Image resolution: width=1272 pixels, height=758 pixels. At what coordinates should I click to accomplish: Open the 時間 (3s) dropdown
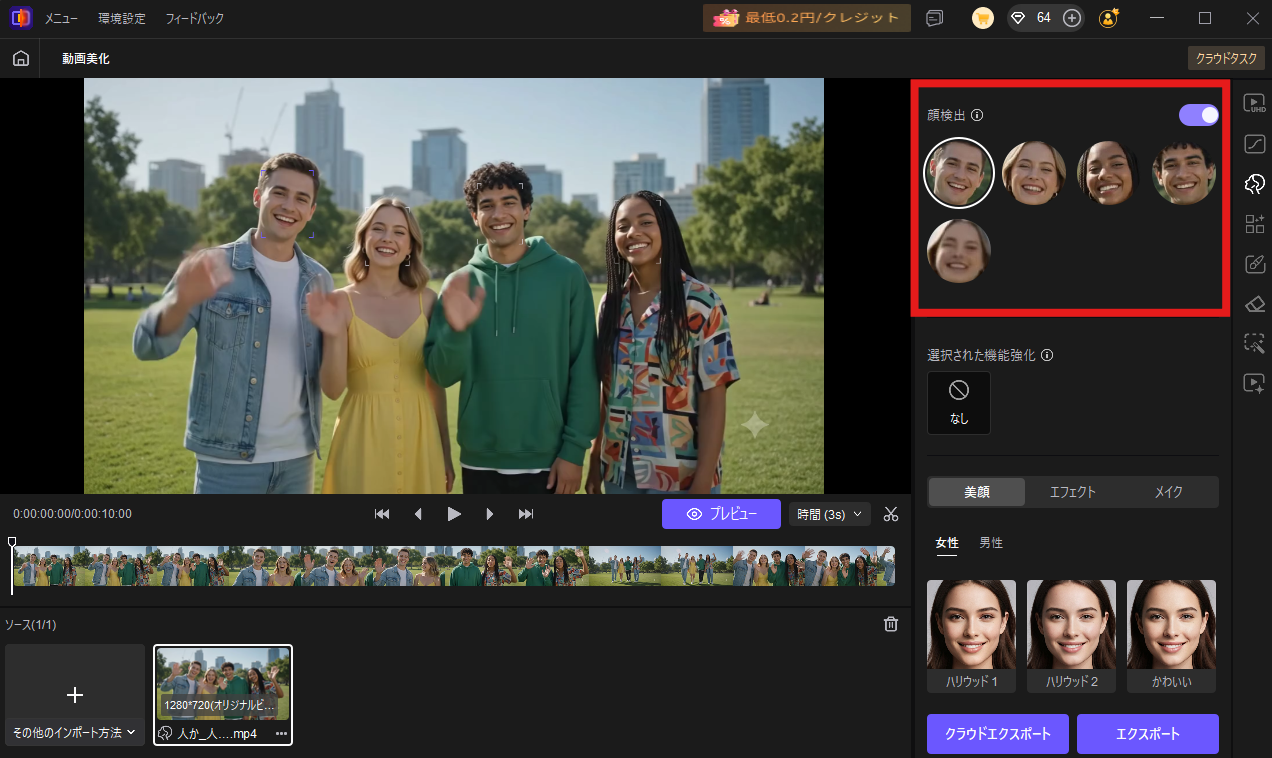click(x=830, y=514)
